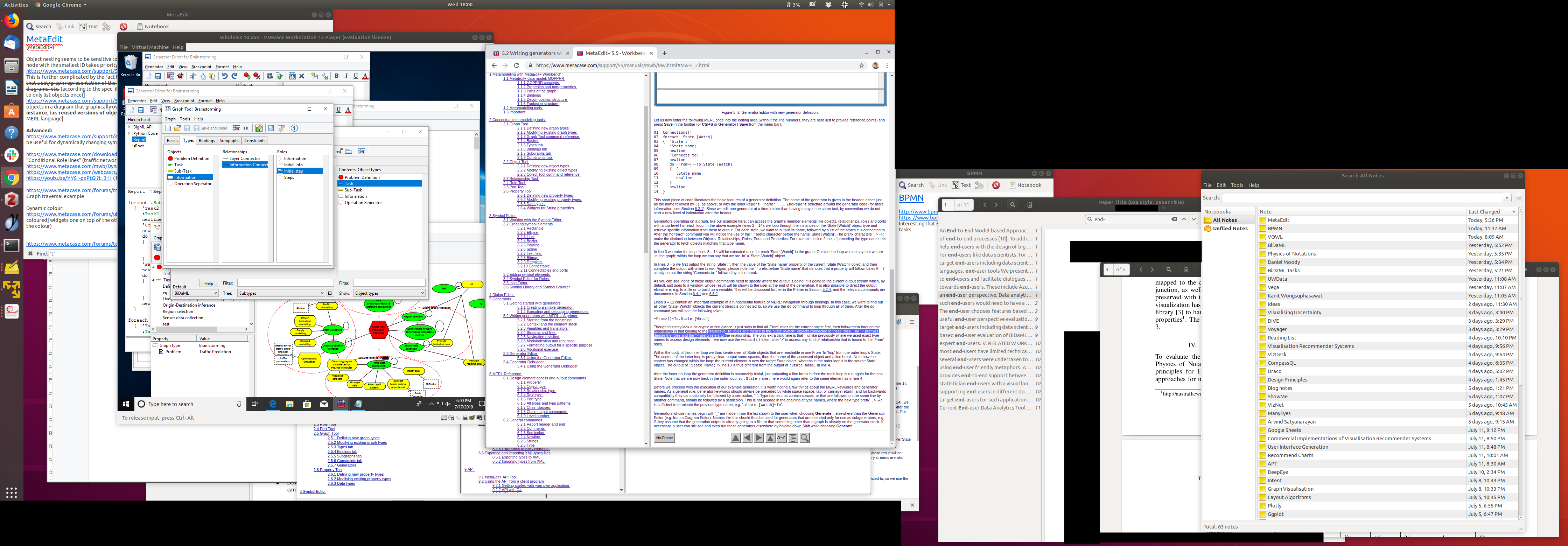
Task: Click the open folder icon in Graph Tool
Action: coord(177,128)
